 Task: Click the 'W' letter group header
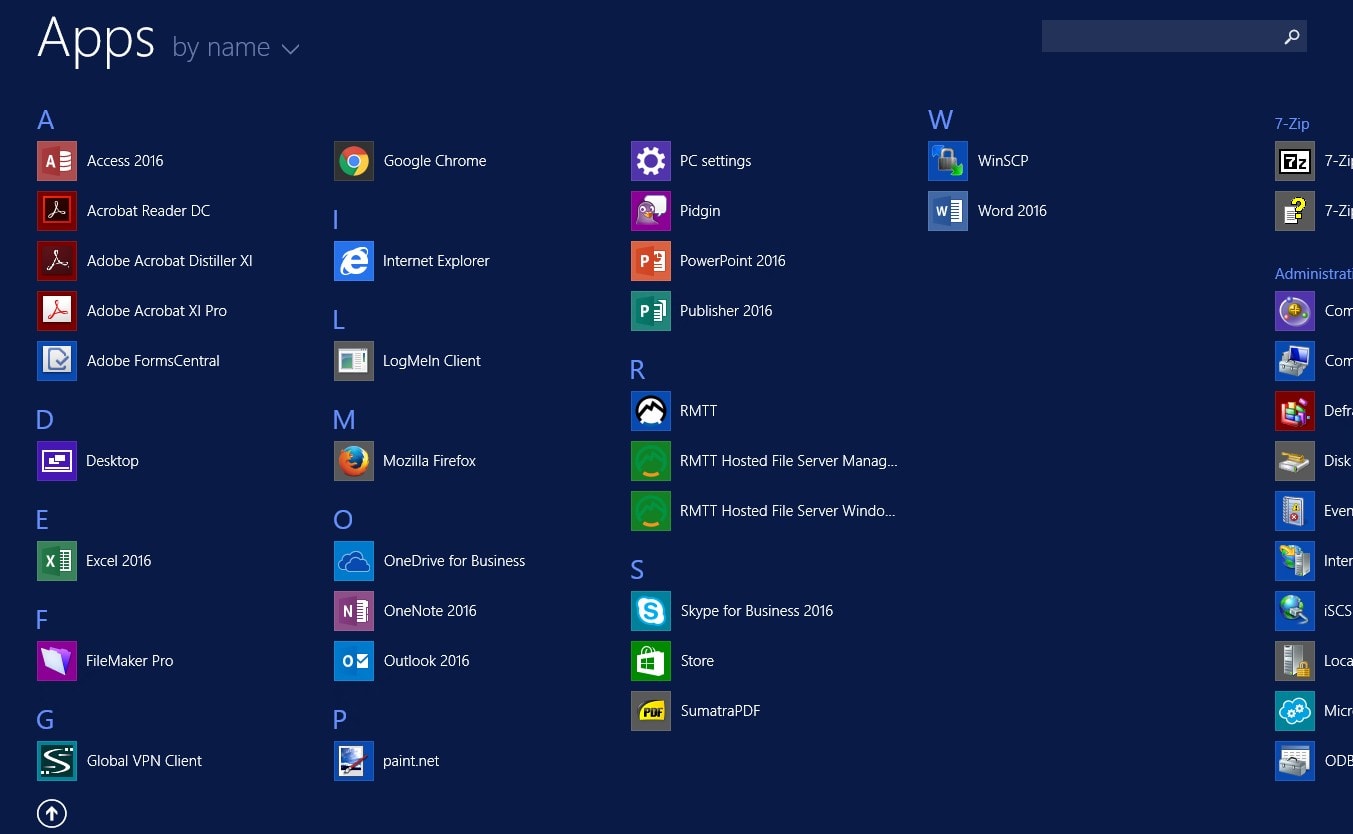pos(940,120)
